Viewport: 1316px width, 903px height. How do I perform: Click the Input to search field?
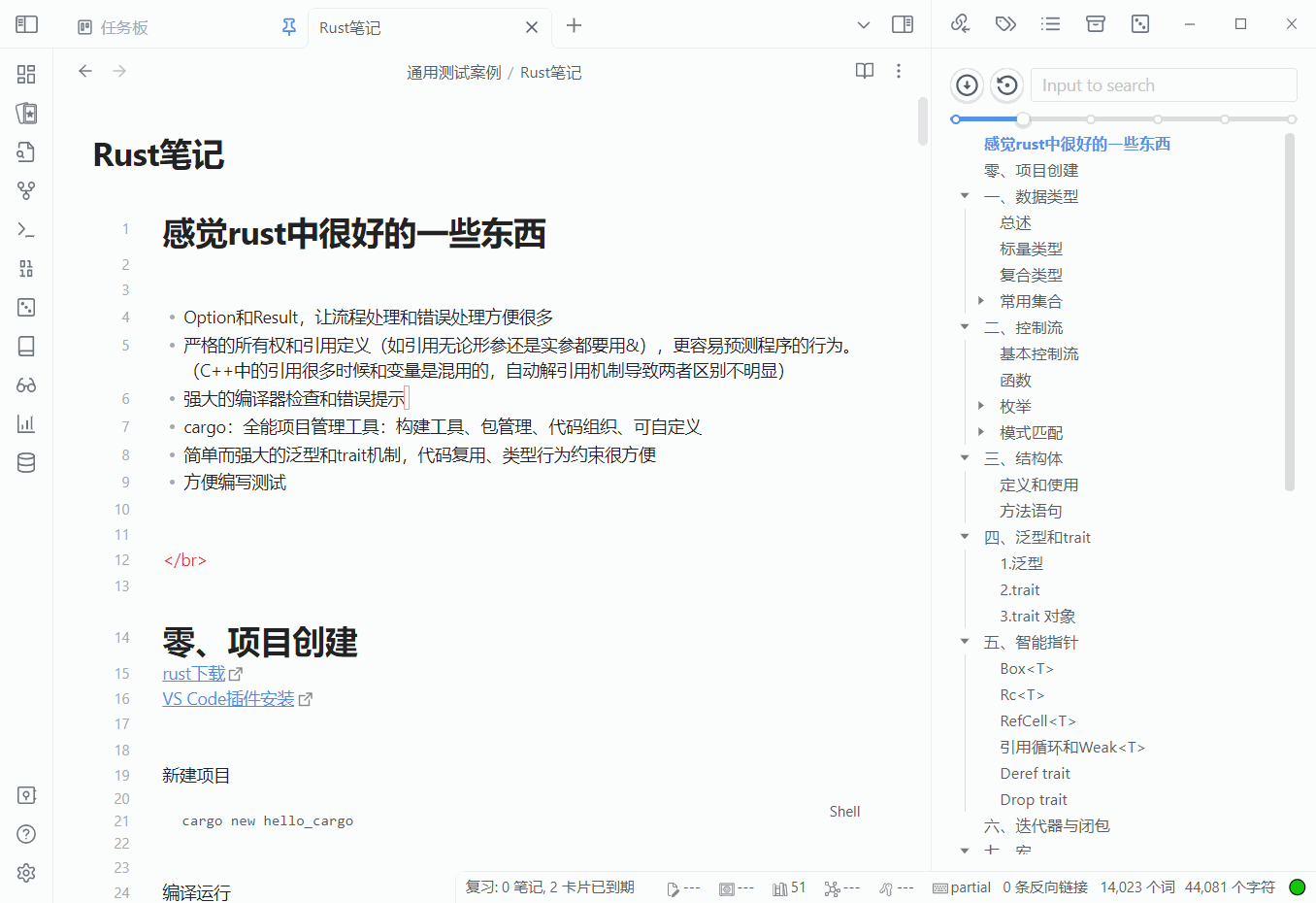pyautogui.click(x=1164, y=85)
